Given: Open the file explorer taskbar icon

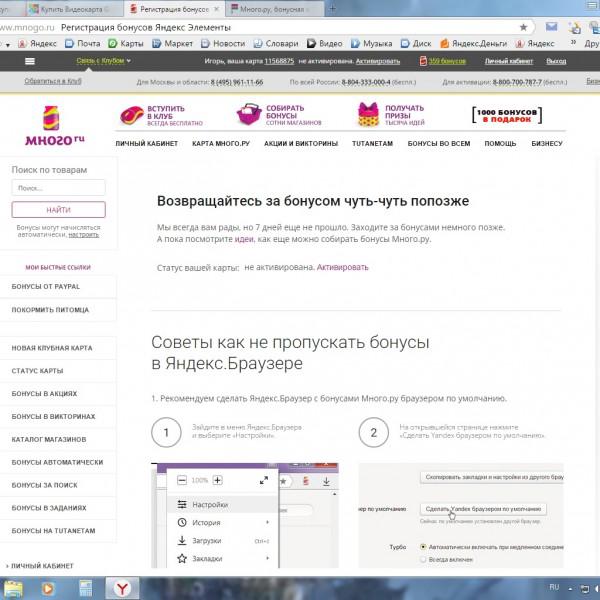Looking at the screenshot, I should (13, 589).
